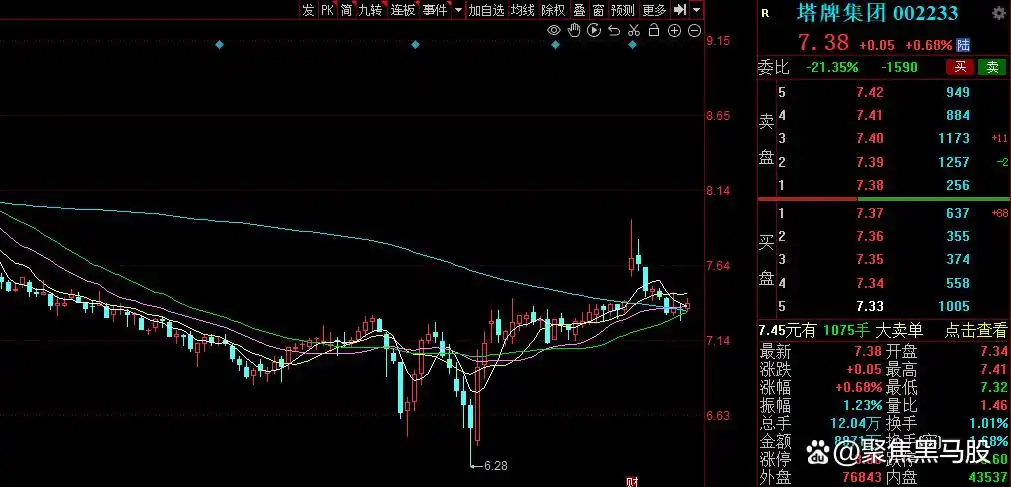1011x487 pixels.
Task: Click the green 卖 sell button
Action: (992, 67)
